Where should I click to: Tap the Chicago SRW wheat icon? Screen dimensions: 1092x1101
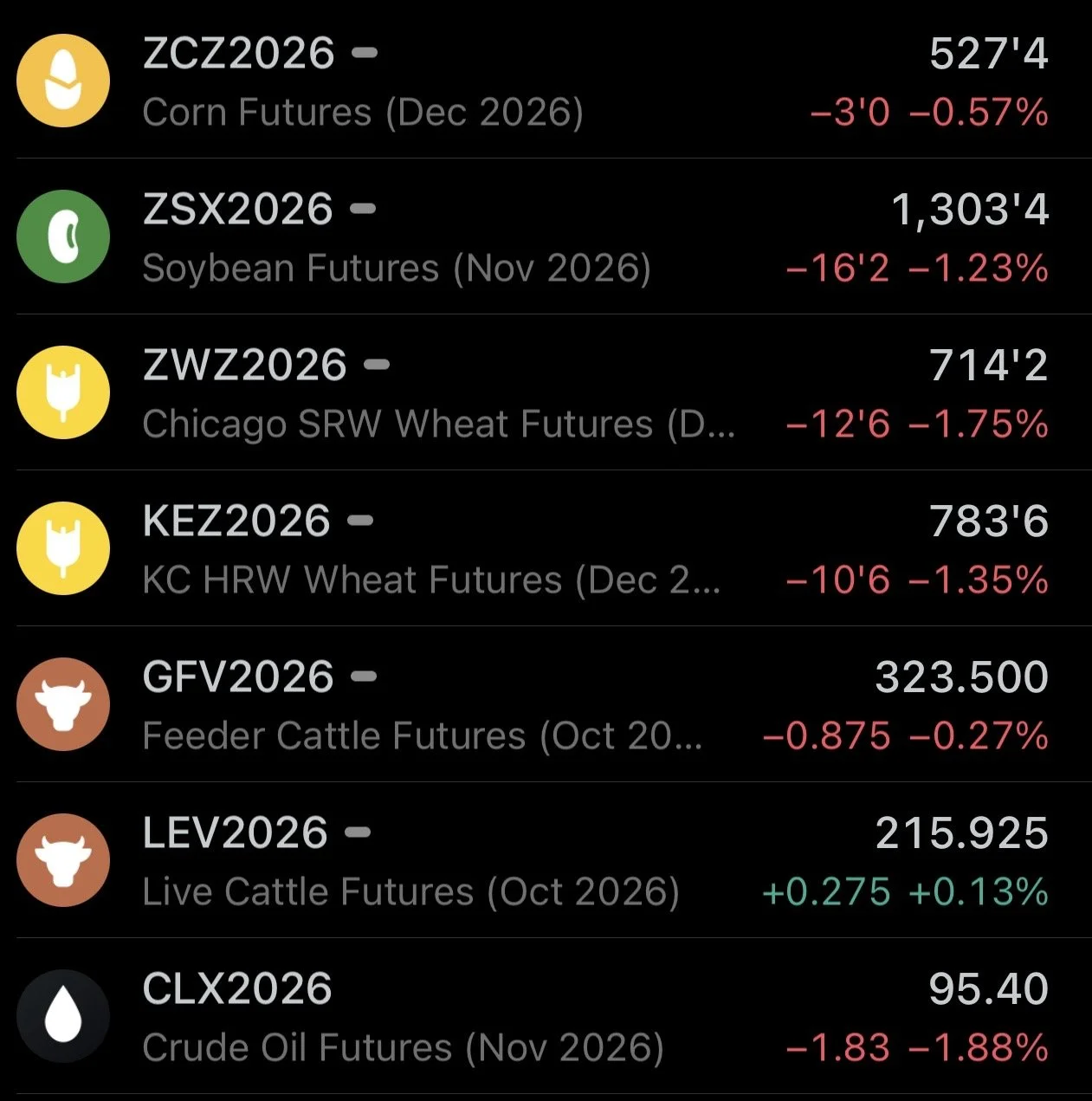(63, 392)
